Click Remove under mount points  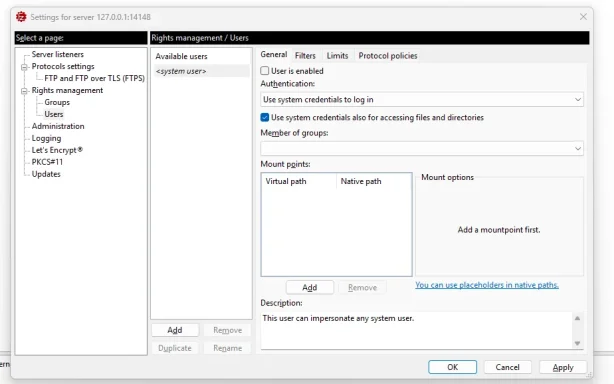(x=362, y=287)
